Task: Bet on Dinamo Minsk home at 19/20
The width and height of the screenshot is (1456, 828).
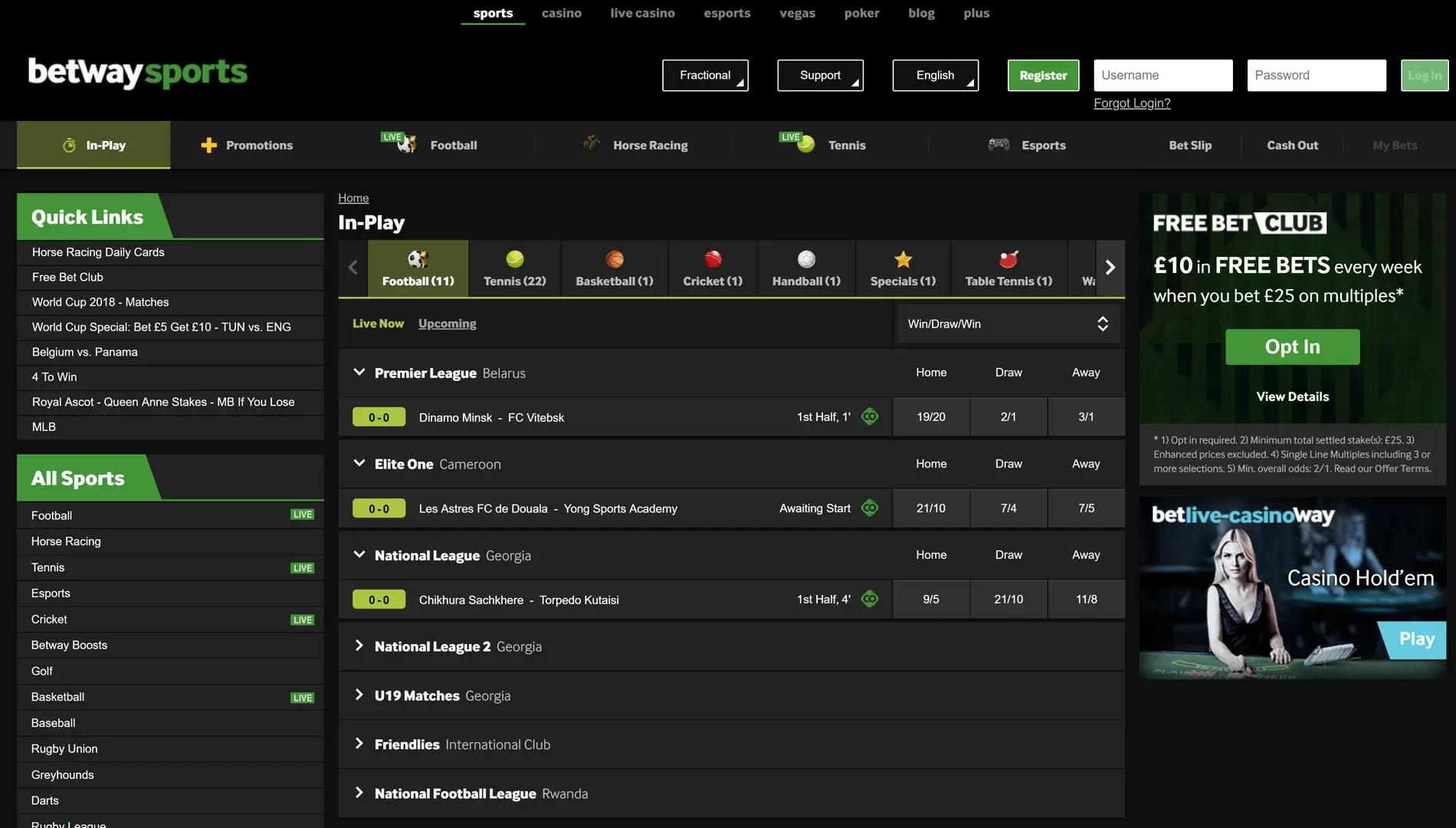Action: coord(930,417)
